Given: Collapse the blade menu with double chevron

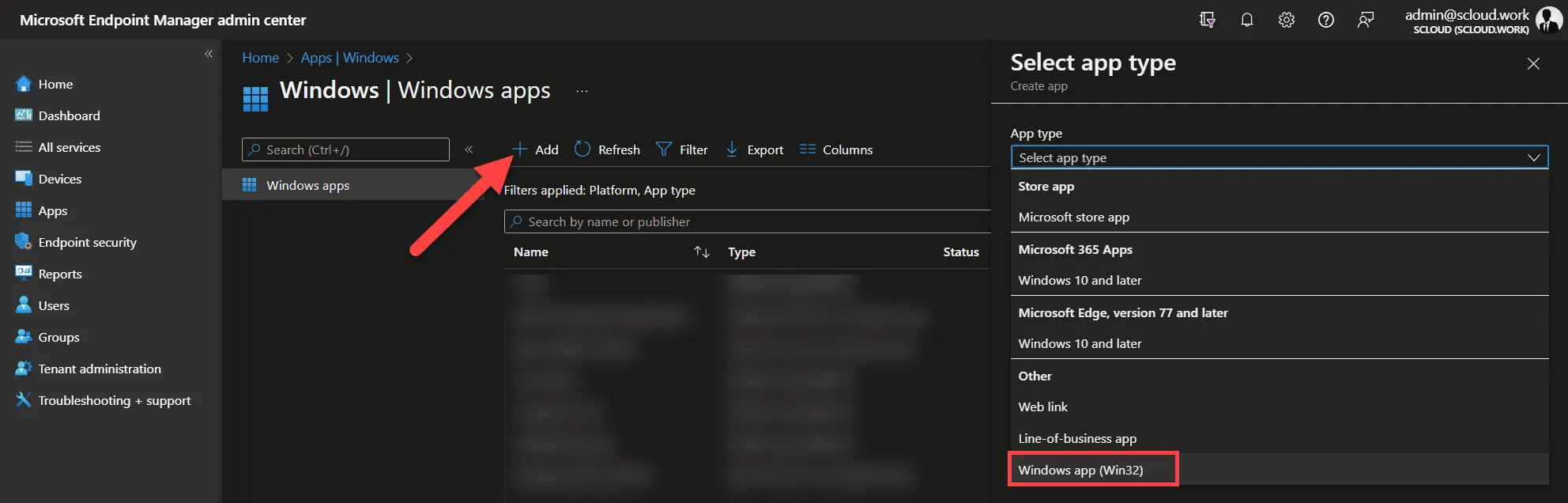Looking at the screenshot, I should pyautogui.click(x=469, y=149).
